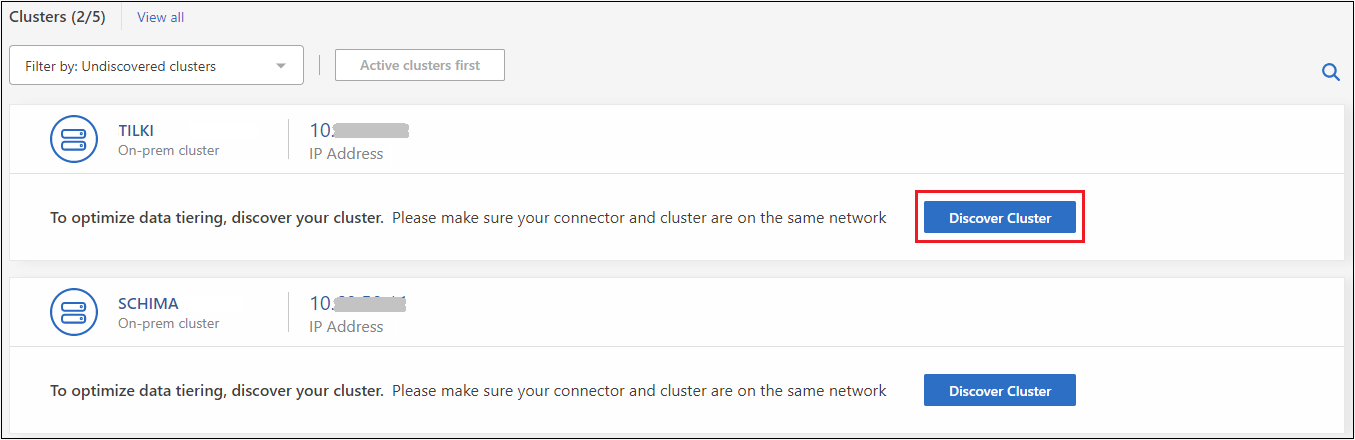This screenshot has width=1355, height=440.
Task: Toggle the Active clusters first button
Action: click(419, 66)
